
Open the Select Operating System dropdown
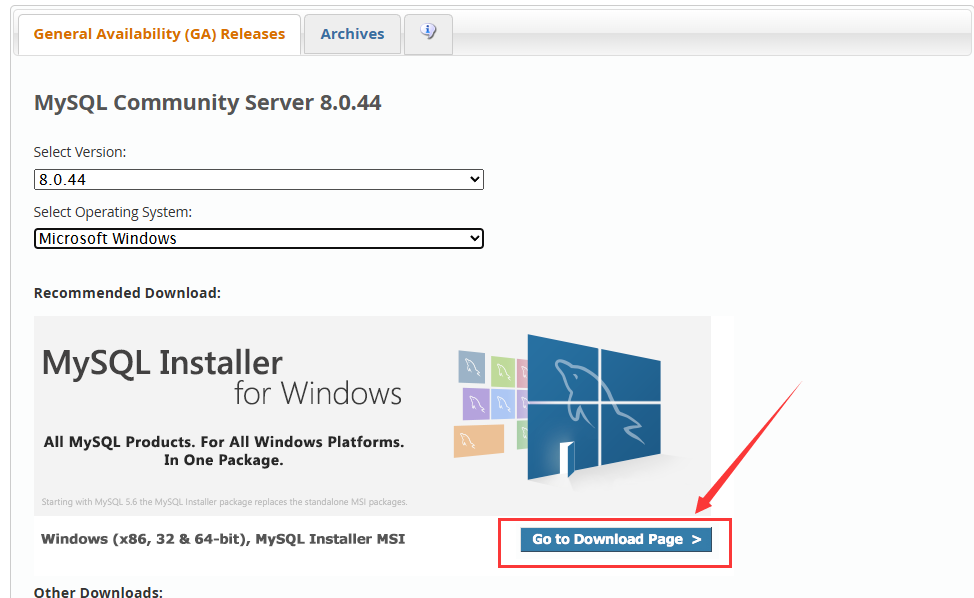pyautogui.click(x=258, y=238)
